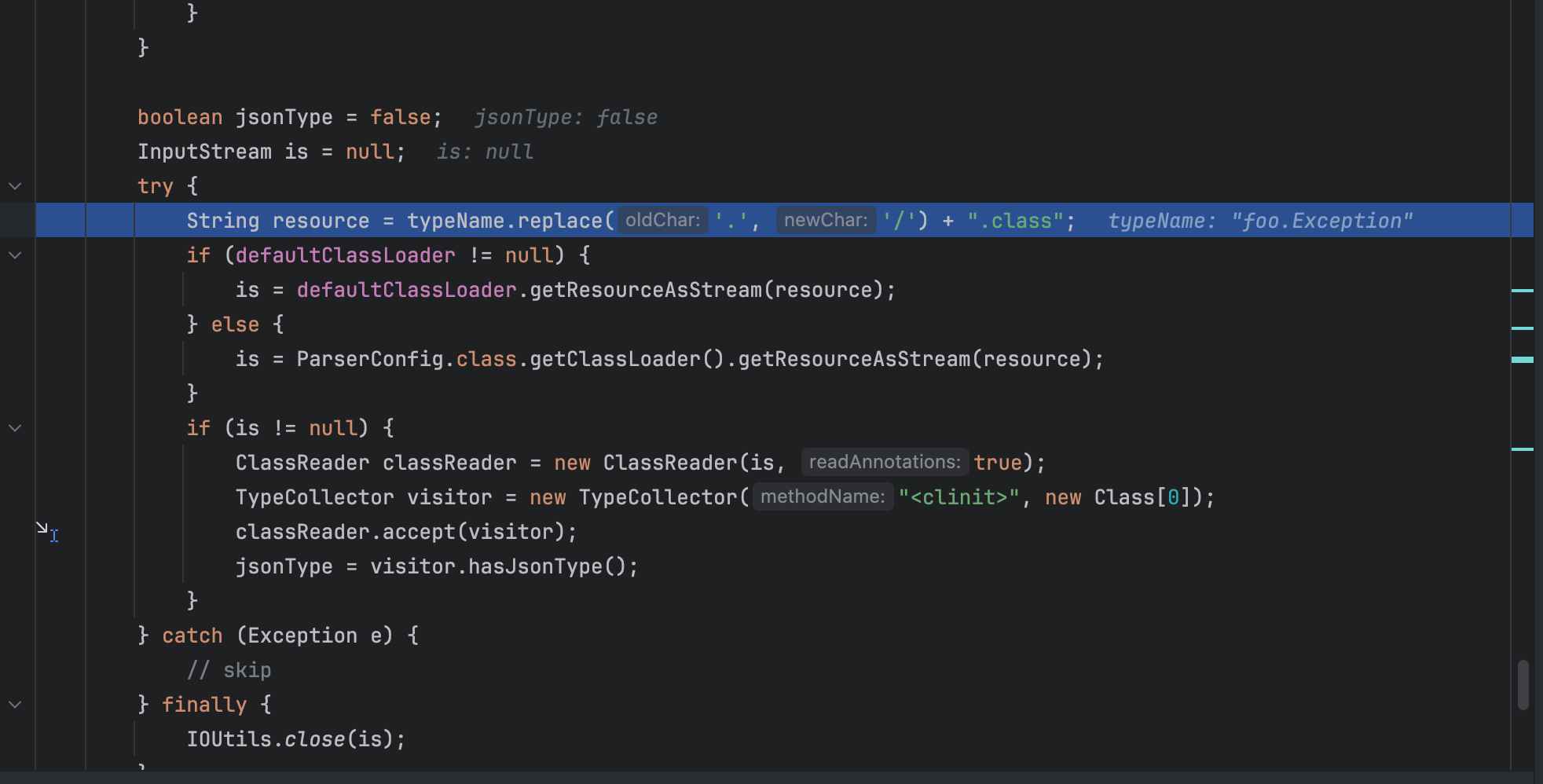Click the IOUtils.close(is) call

[295, 739]
